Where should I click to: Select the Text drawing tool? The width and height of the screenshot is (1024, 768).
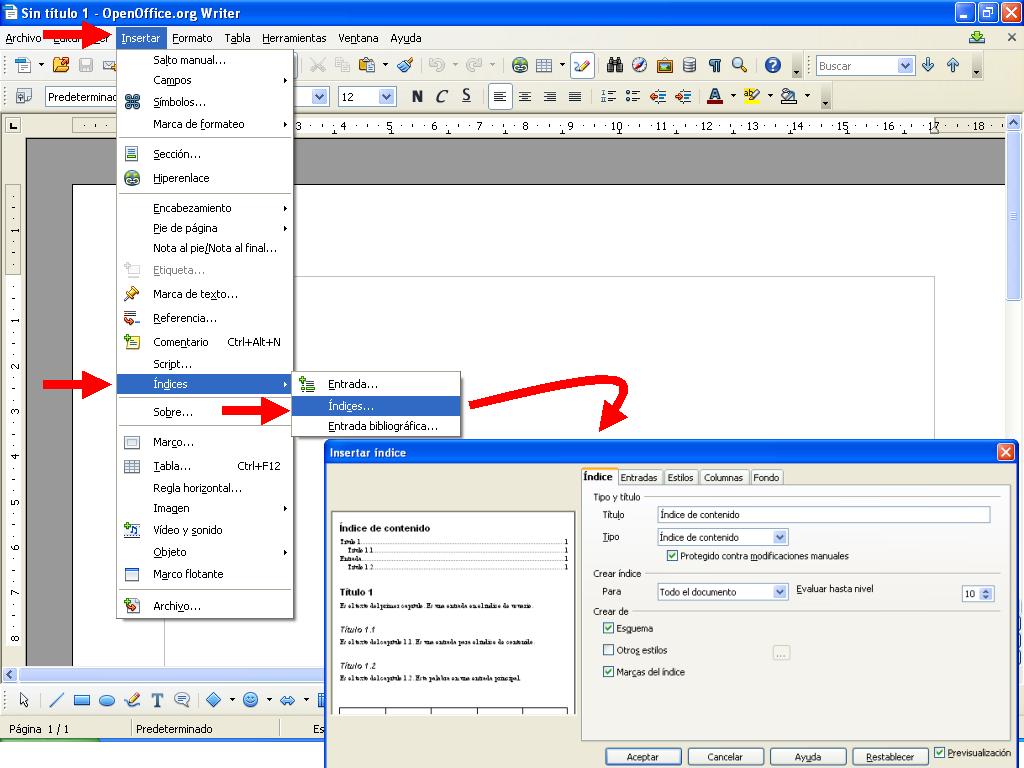[x=157, y=700]
